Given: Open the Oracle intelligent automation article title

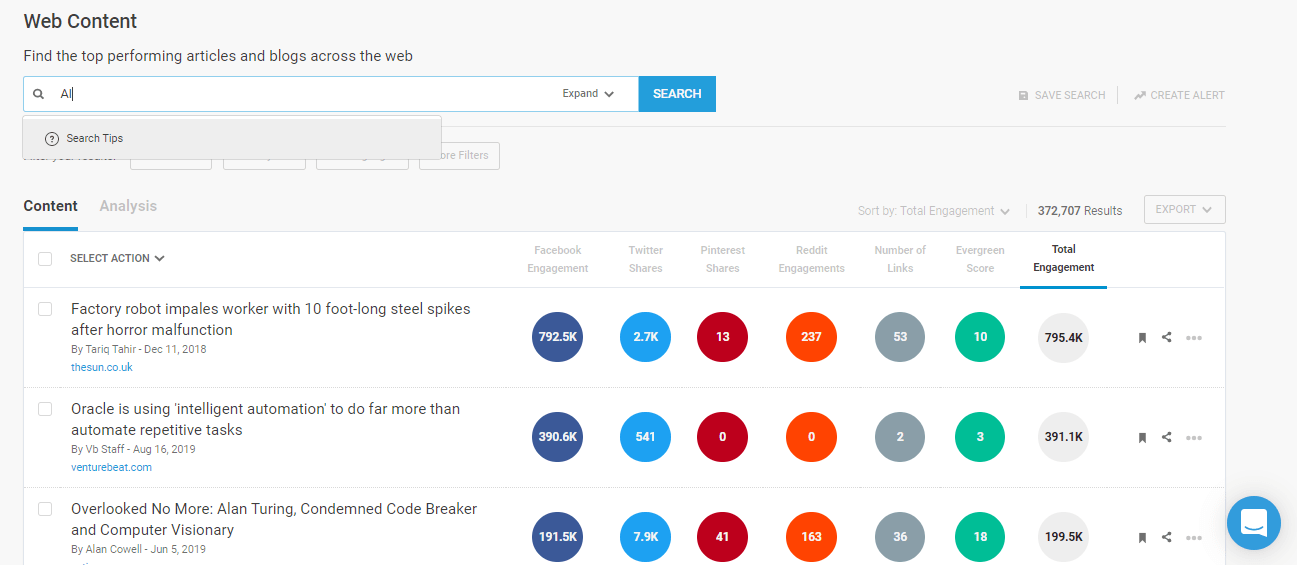Looking at the screenshot, I should pos(266,419).
